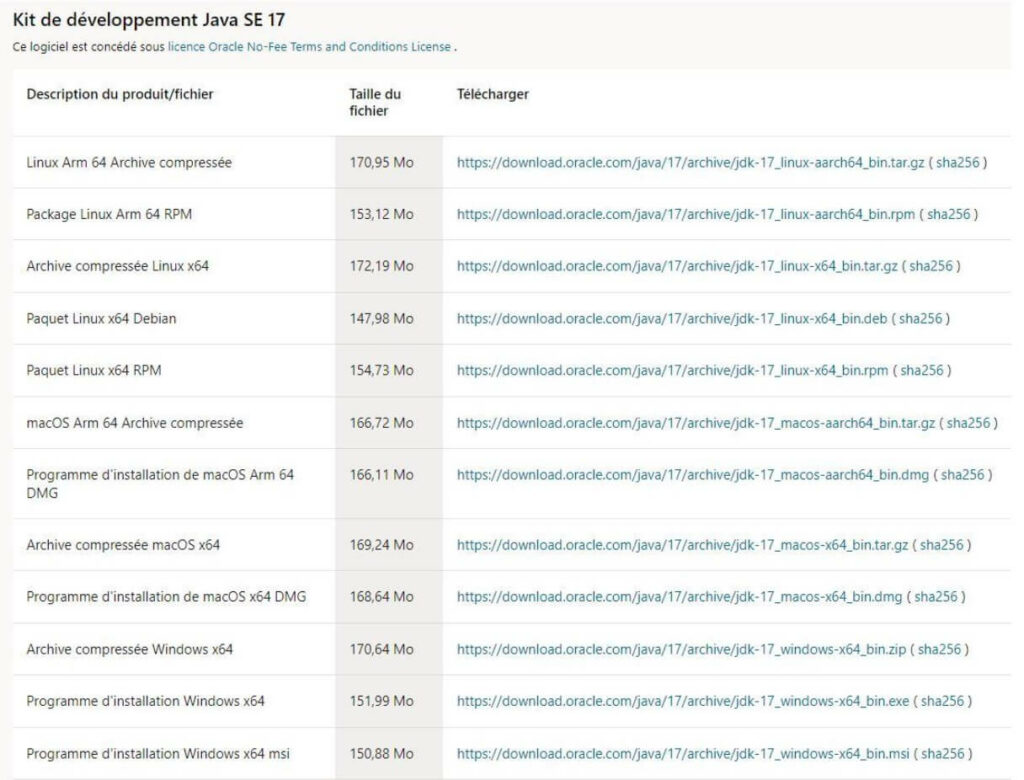The height and width of the screenshot is (780, 1024).
Task: Open sha256 for linux-x64_bin.deb
Action: [x=920, y=319]
